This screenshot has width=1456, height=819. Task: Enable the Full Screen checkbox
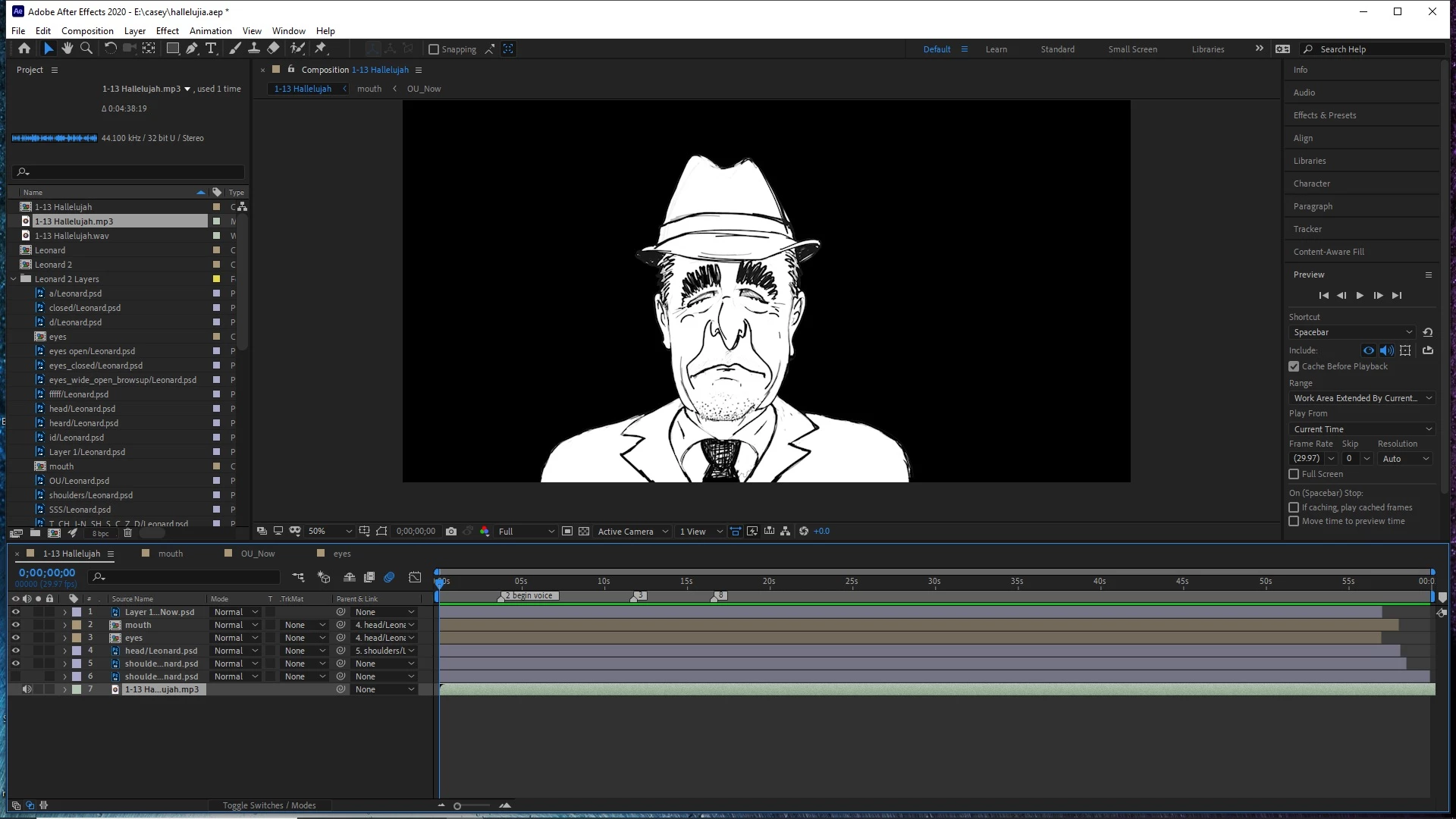coord(1294,474)
